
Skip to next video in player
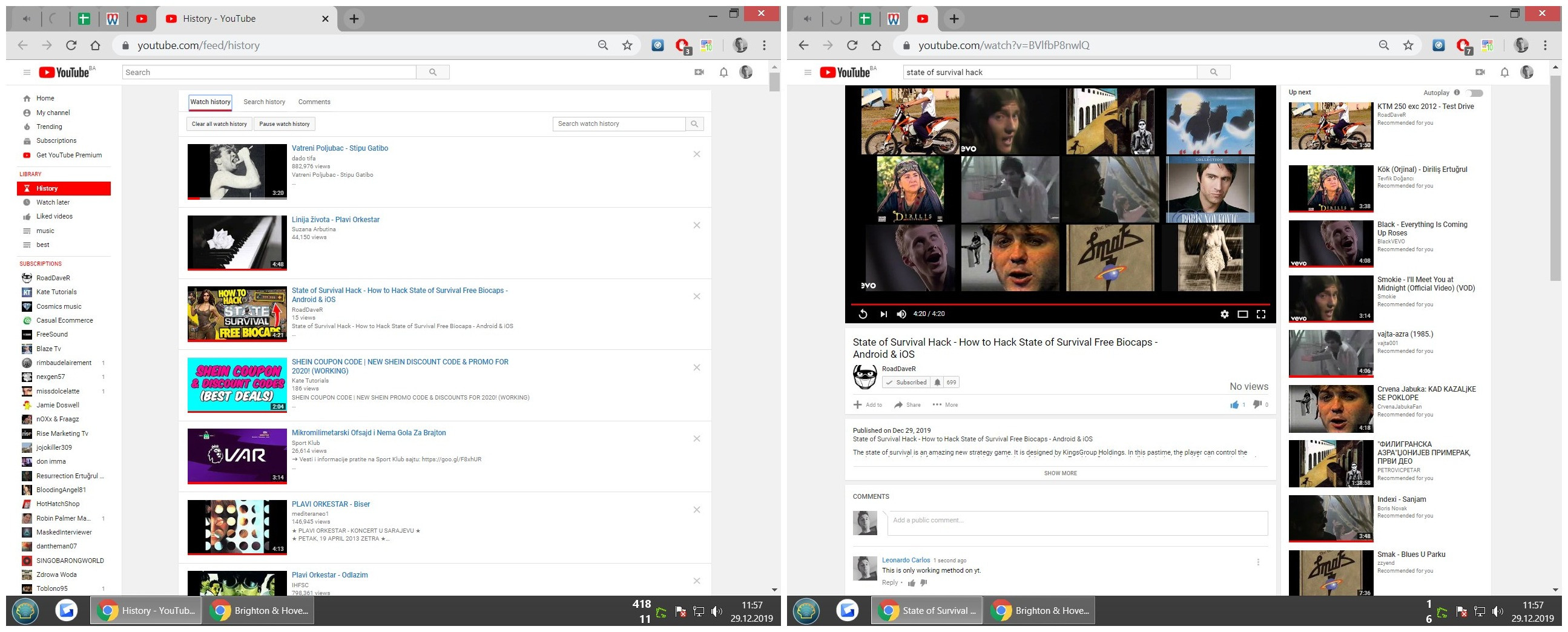click(x=883, y=314)
